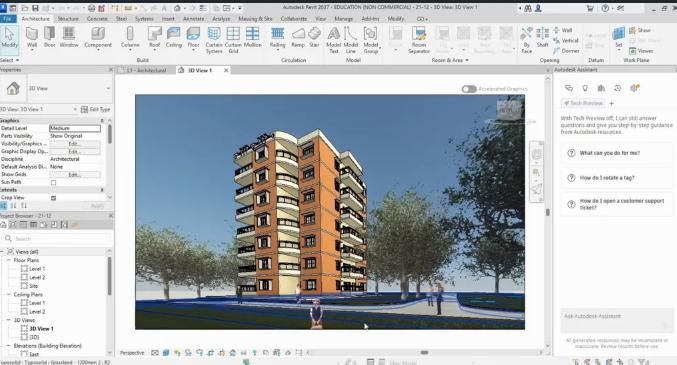This screenshot has width=677, height=365.
Task: Collapse the Ceiling Plans tree node
Action: (8, 295)
